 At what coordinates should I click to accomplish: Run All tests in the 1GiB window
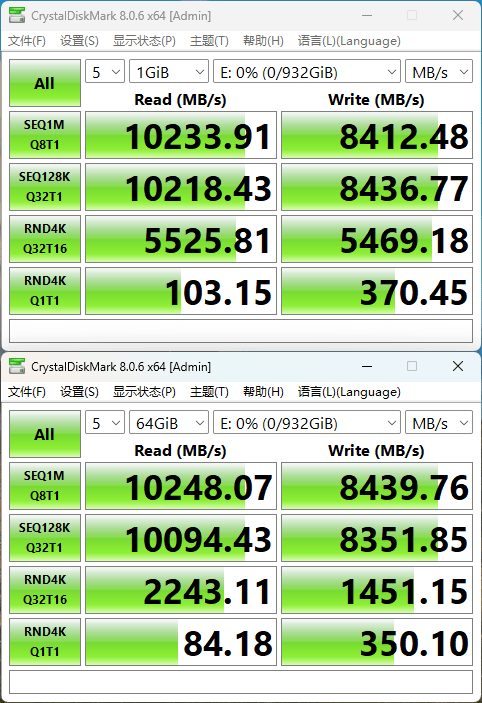tap(45, 83)
